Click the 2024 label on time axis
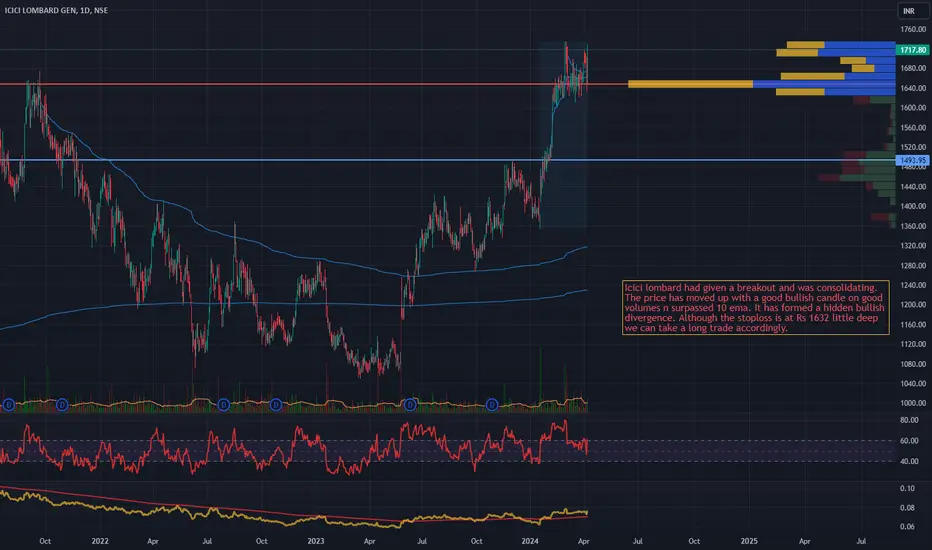Image resolution: width=932 pixels, height=550 pixels. coord(530,541)
